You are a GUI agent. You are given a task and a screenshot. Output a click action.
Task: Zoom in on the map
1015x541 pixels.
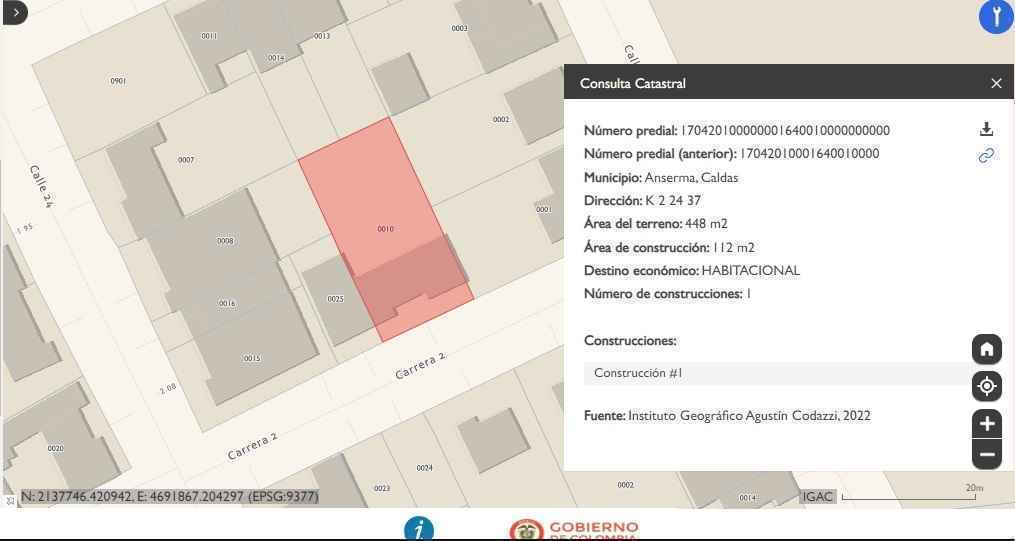pos(986,423)
